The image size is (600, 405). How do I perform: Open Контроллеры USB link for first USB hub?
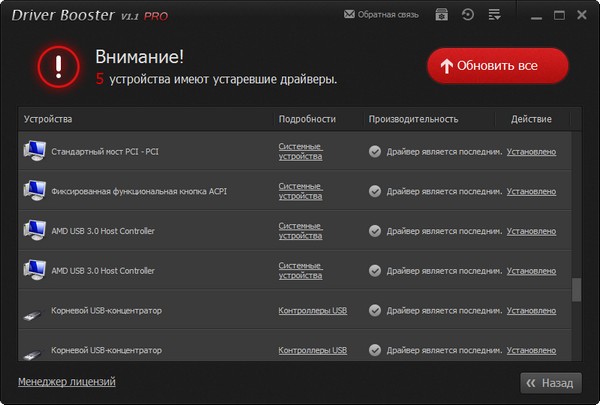(312, 310)
